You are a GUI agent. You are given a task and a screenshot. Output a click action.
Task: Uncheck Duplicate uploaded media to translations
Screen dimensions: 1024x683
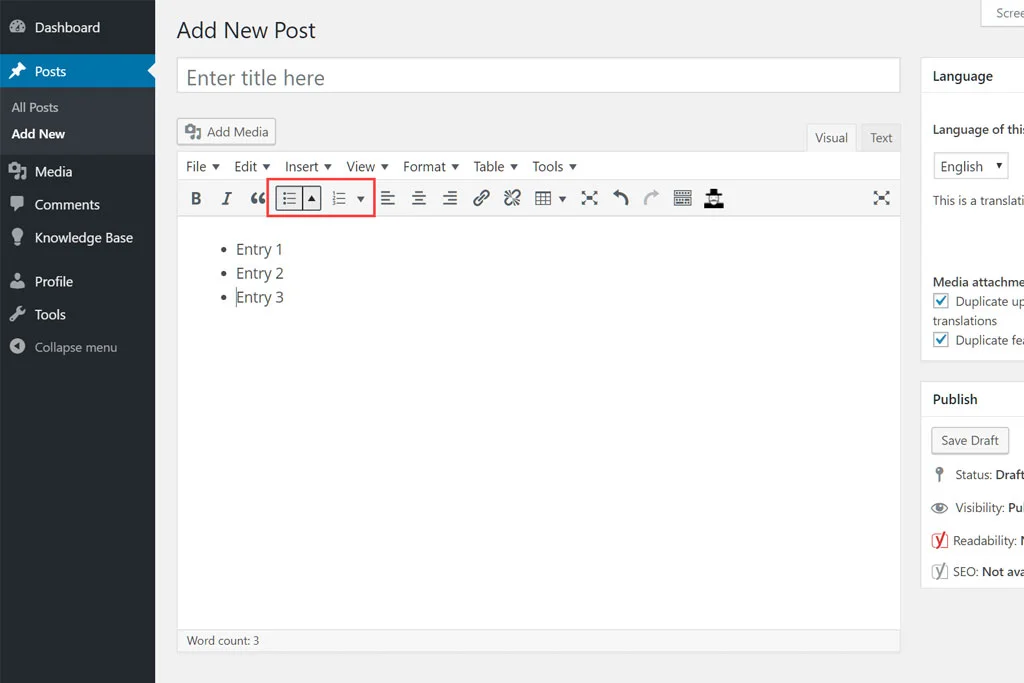click(x=940, y=300)
